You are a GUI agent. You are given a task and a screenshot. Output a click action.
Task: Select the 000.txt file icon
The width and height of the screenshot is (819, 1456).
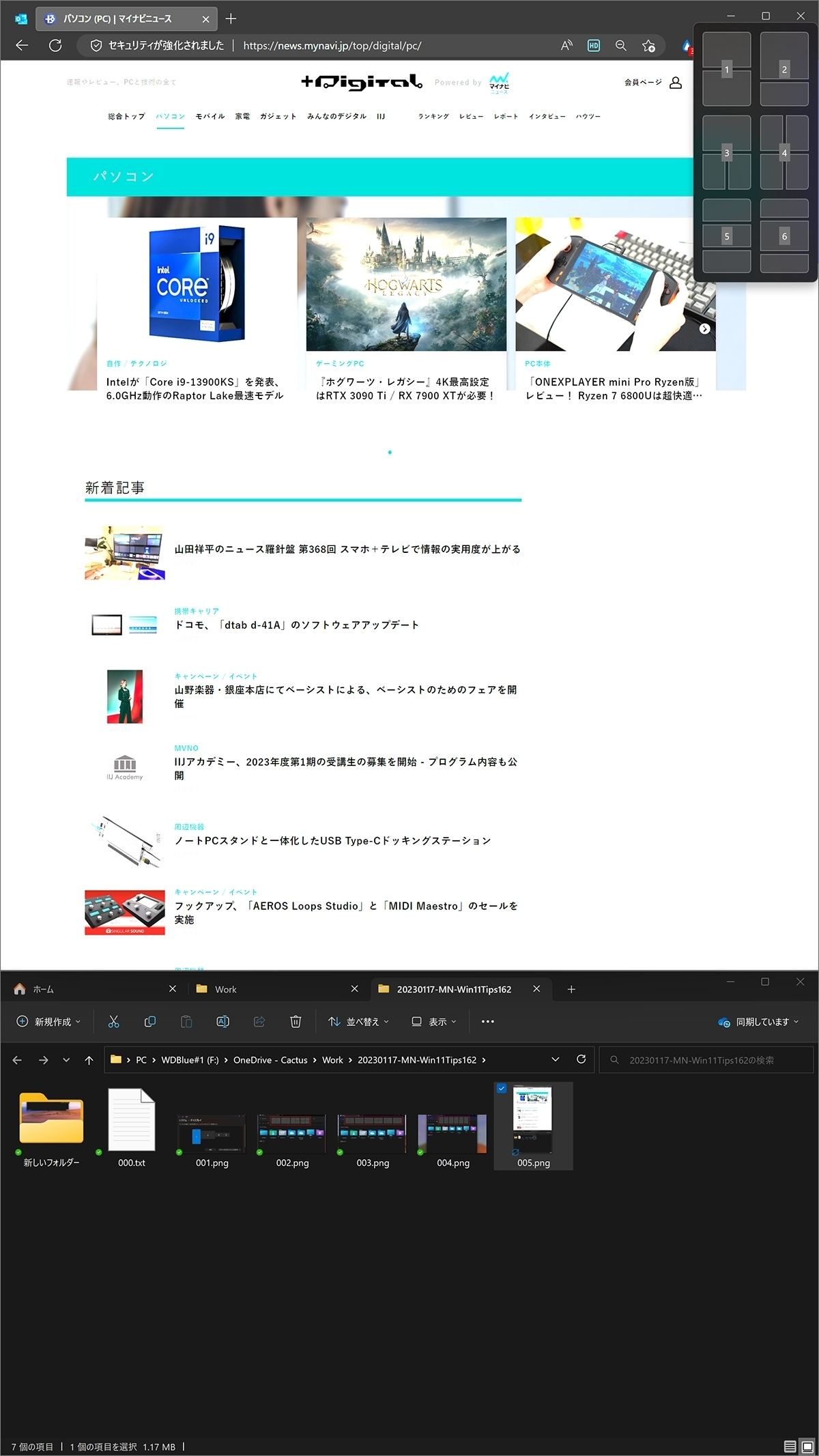(132, 1119)
